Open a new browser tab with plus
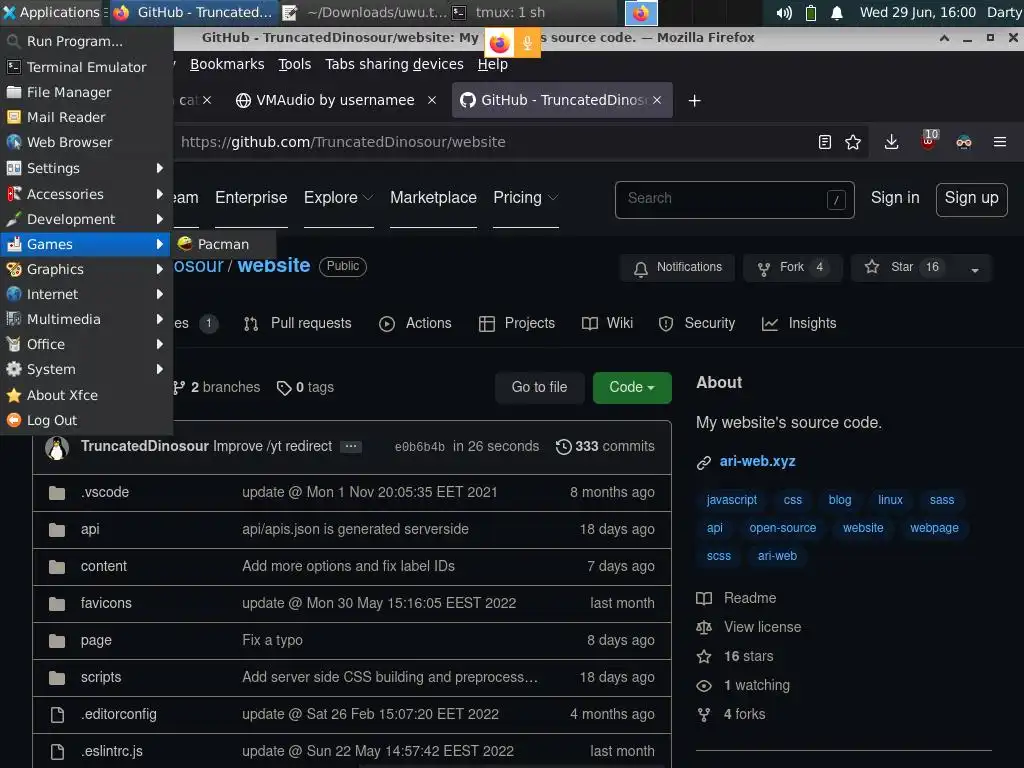This screenshot has height=768, width=1024. click(695, 101)
